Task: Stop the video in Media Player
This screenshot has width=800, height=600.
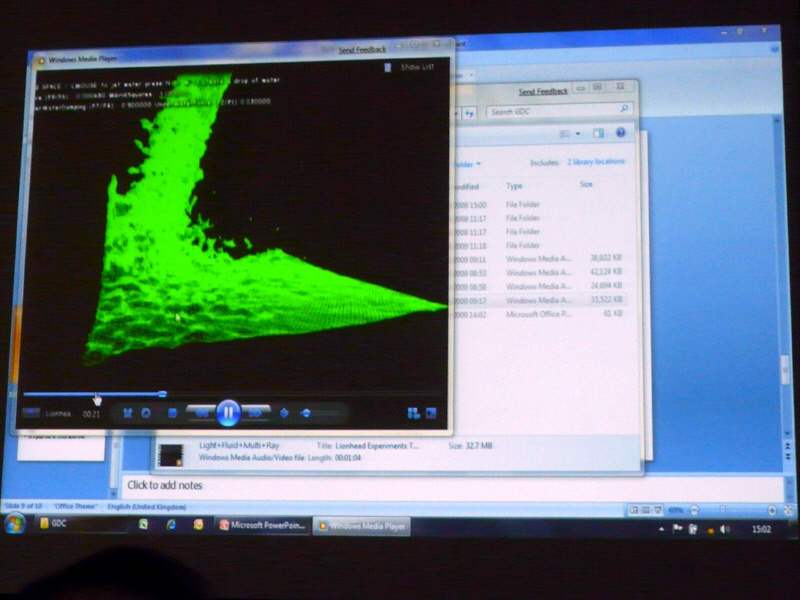Action: click(x=172, y=413)
